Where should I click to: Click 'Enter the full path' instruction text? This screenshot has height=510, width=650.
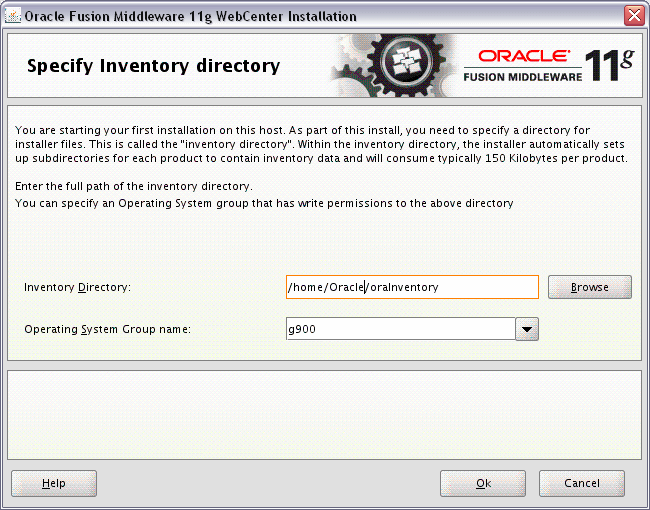click(x=134, y=186)
